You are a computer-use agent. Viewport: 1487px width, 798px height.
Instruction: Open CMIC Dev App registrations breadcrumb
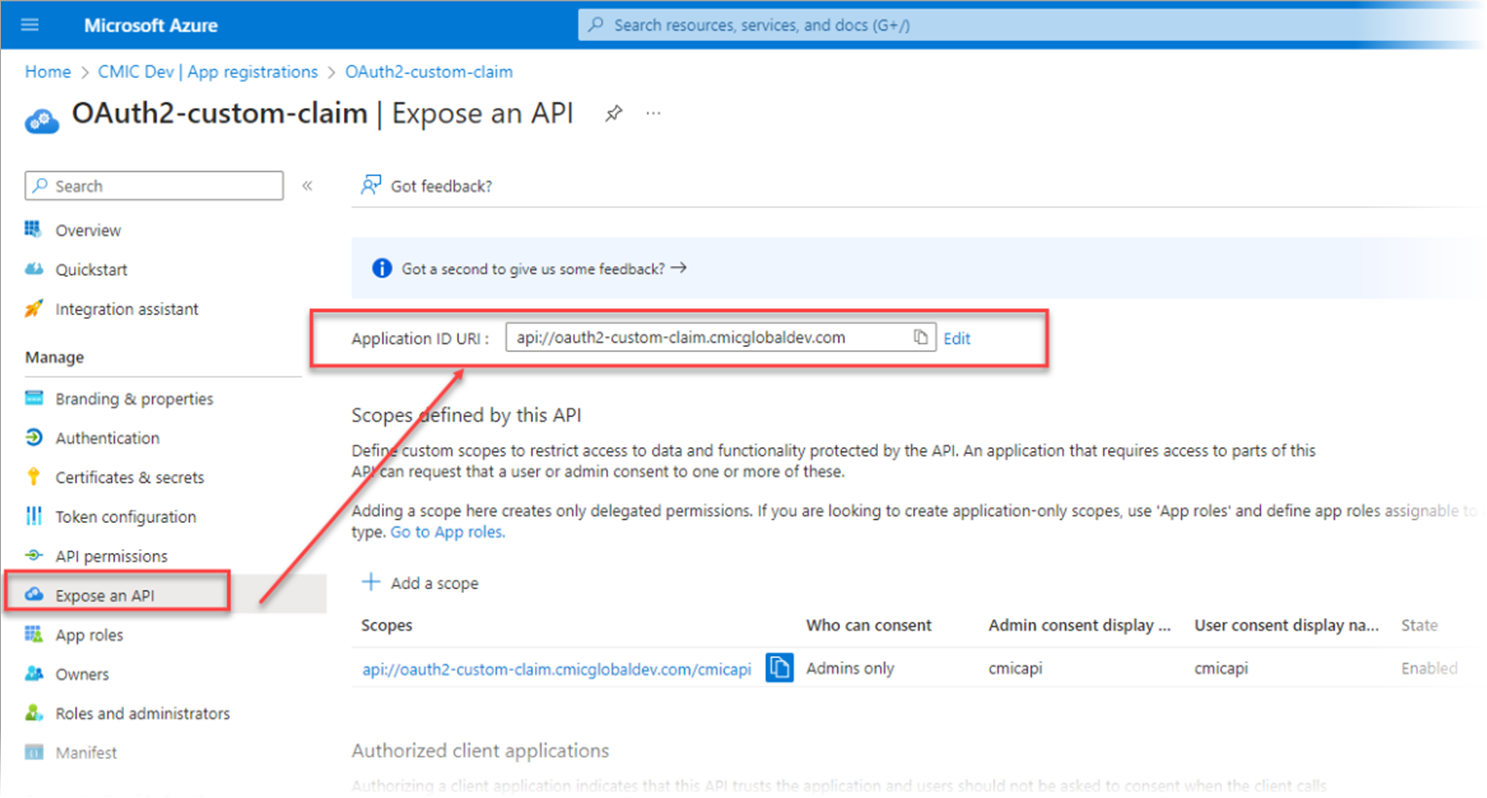208,72
